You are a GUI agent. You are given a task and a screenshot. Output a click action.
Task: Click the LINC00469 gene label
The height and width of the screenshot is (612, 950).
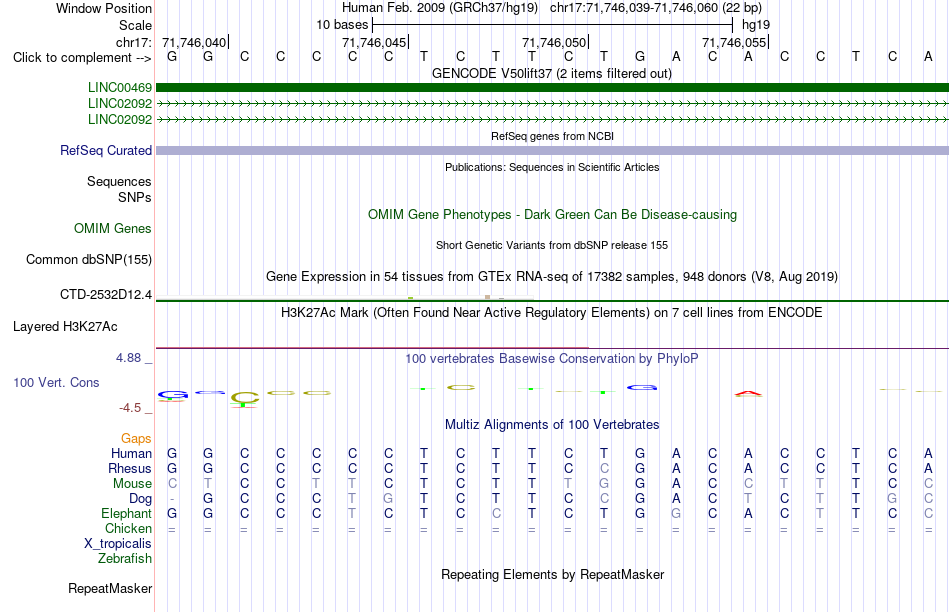pyautogui.click(x=119, y=88)
